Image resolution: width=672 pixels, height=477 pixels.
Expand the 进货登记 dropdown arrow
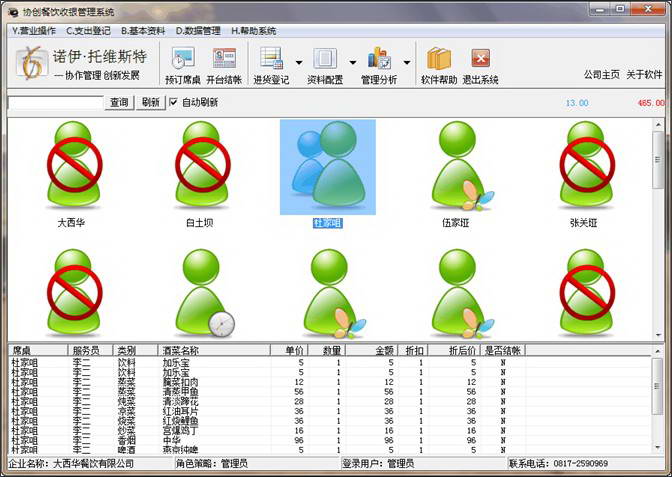[x=299, y=63]
